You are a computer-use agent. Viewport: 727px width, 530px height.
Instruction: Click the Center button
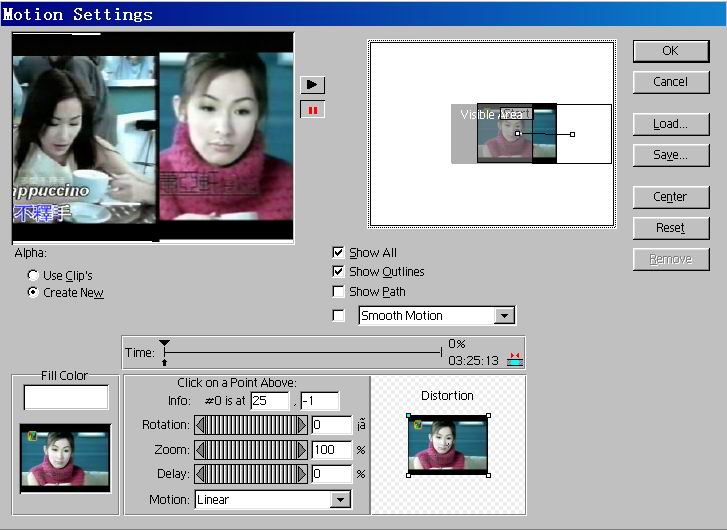click(x=670, y=197)
